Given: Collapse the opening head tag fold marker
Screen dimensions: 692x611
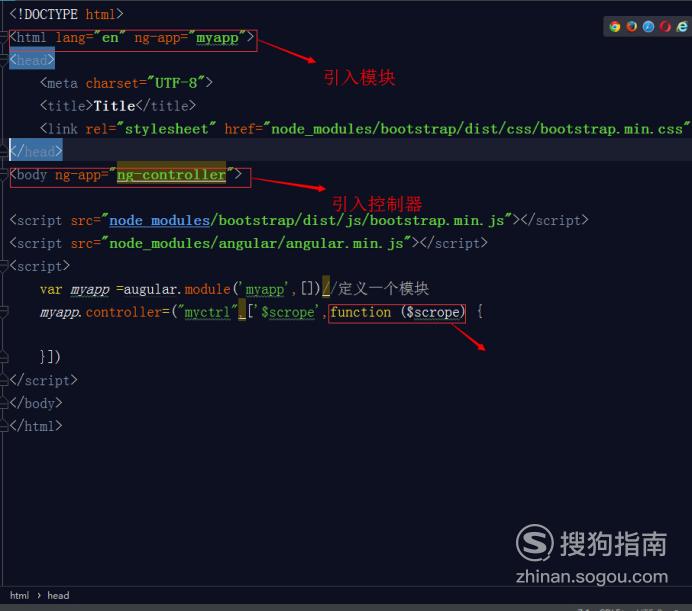Looking at the screenshot, I should 4,60.
